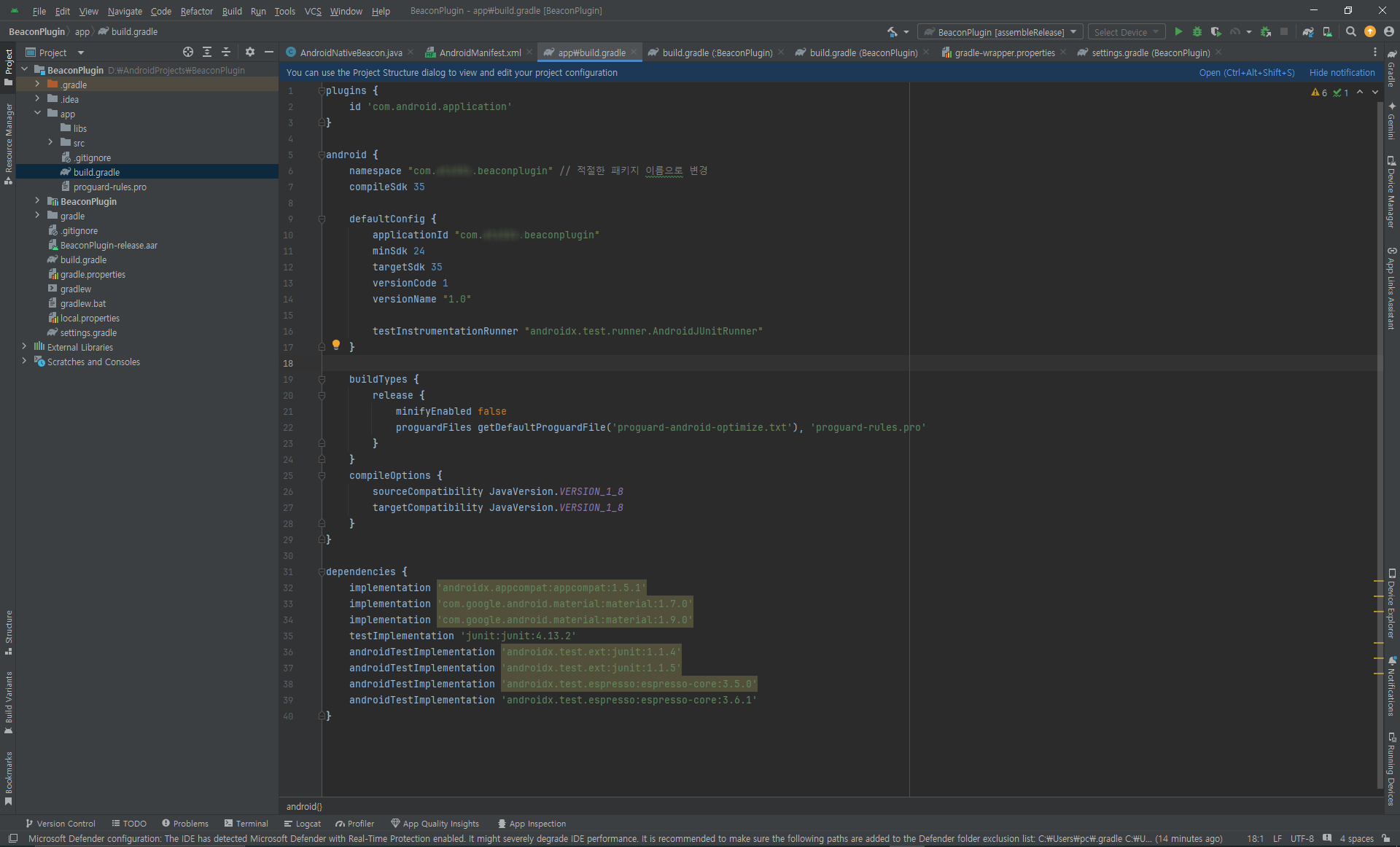Switch to AndroidManifest.xml tab

480,52
